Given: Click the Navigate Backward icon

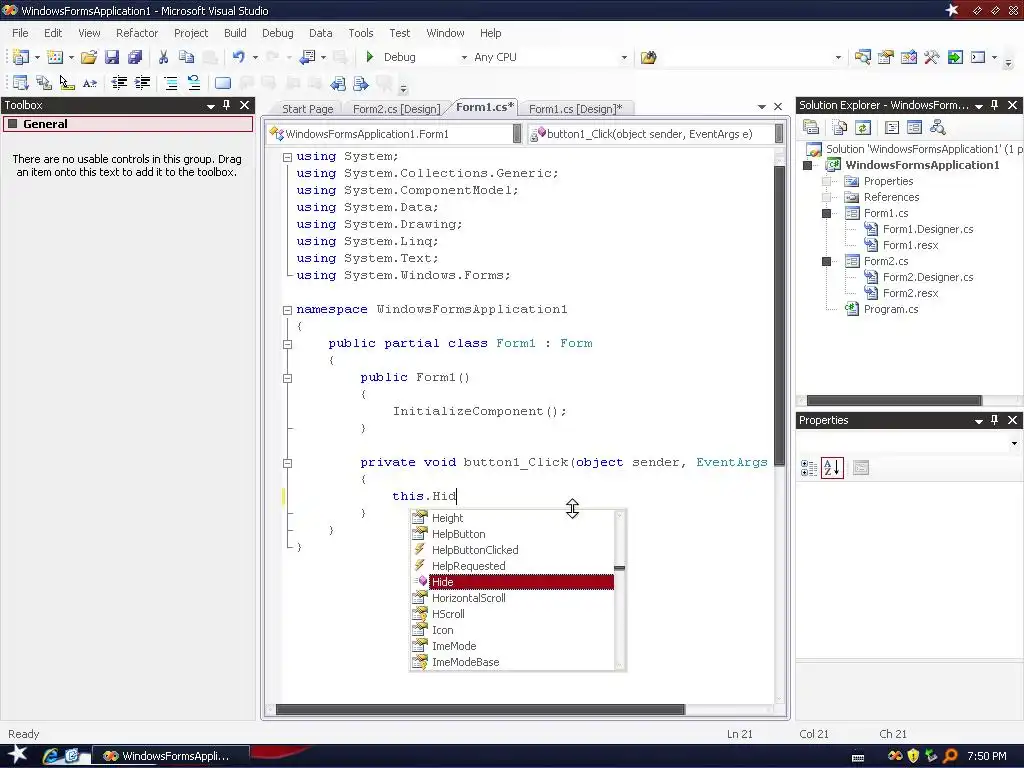Looking at the screenshot, I should click(308, 57).
